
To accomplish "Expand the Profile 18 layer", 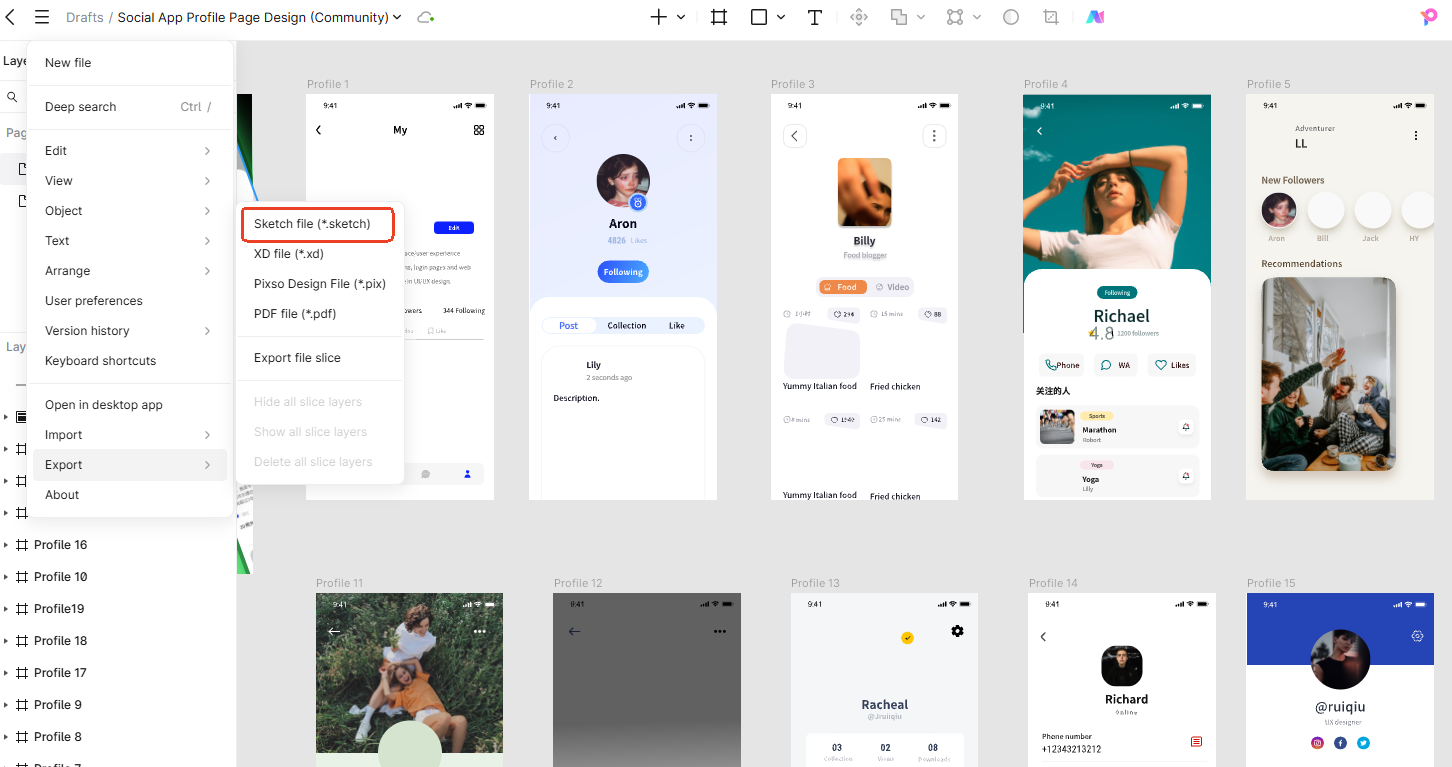I will click(6, 641).
